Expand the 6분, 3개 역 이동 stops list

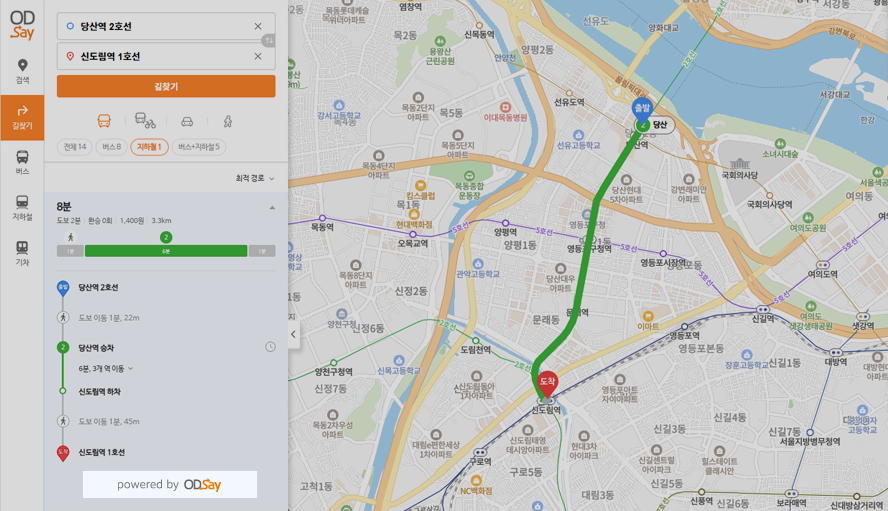pos(106,368)
